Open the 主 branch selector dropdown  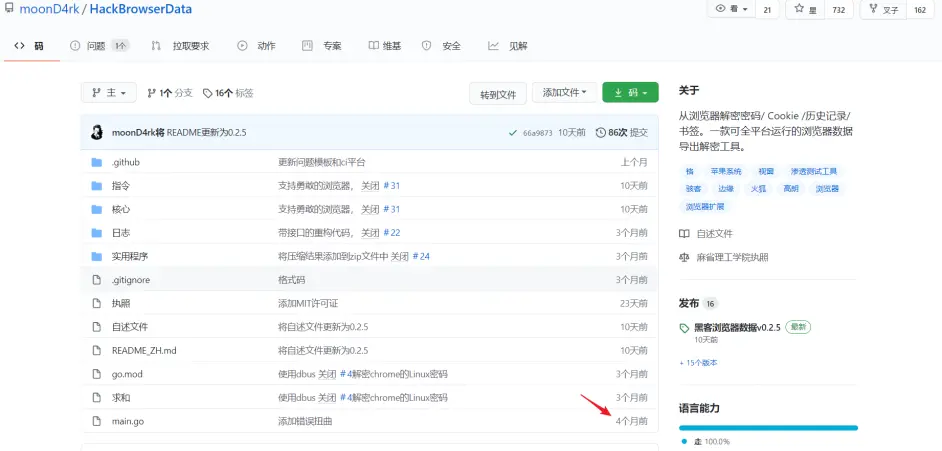pos(109,92)
